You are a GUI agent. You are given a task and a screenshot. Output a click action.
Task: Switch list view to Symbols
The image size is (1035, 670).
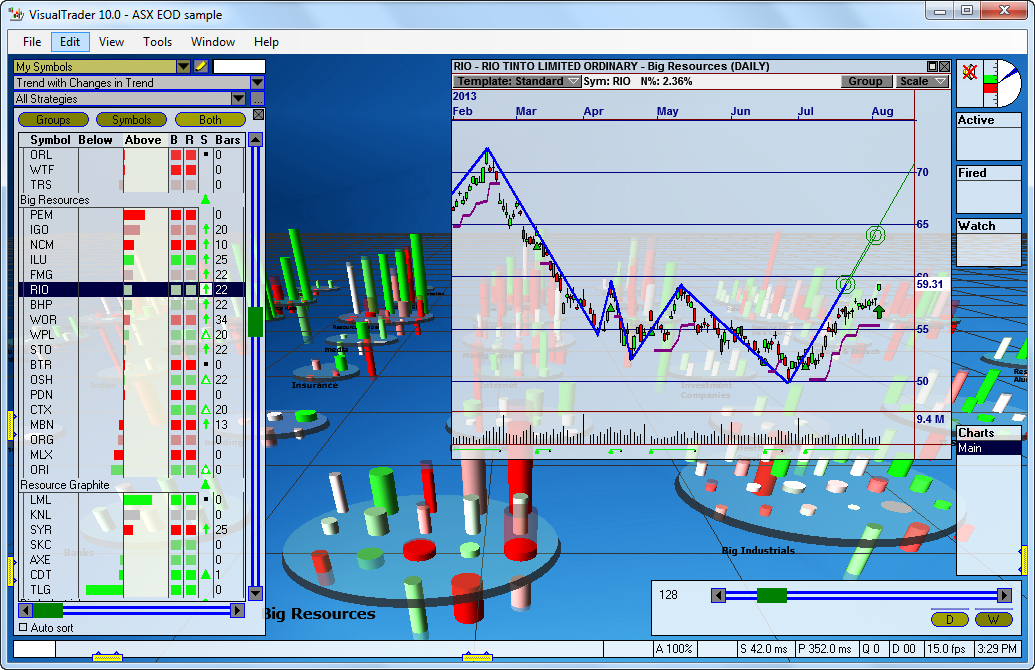[x=131, y=119]
